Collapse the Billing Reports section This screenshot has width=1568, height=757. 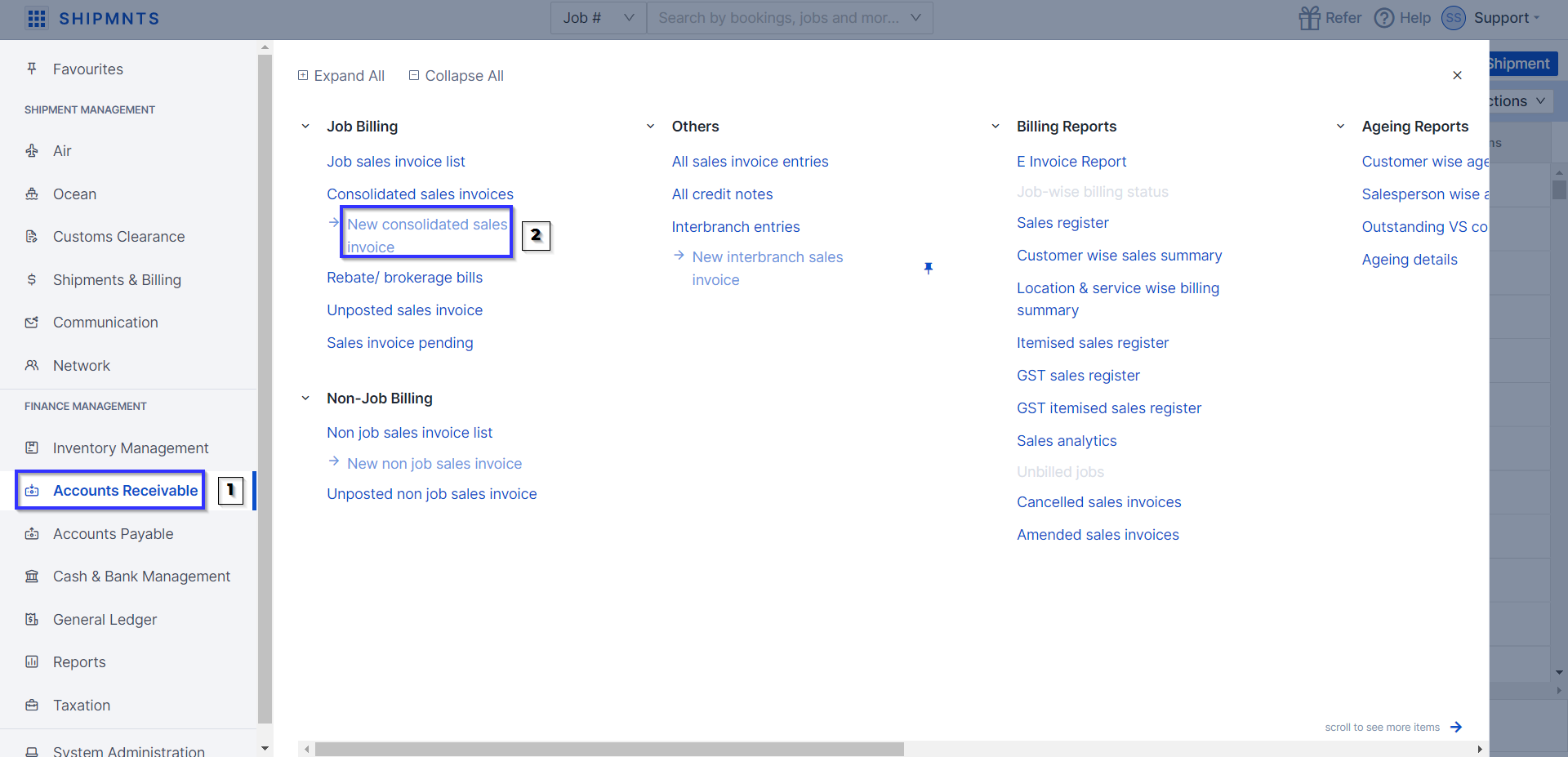tap(996, 126)
